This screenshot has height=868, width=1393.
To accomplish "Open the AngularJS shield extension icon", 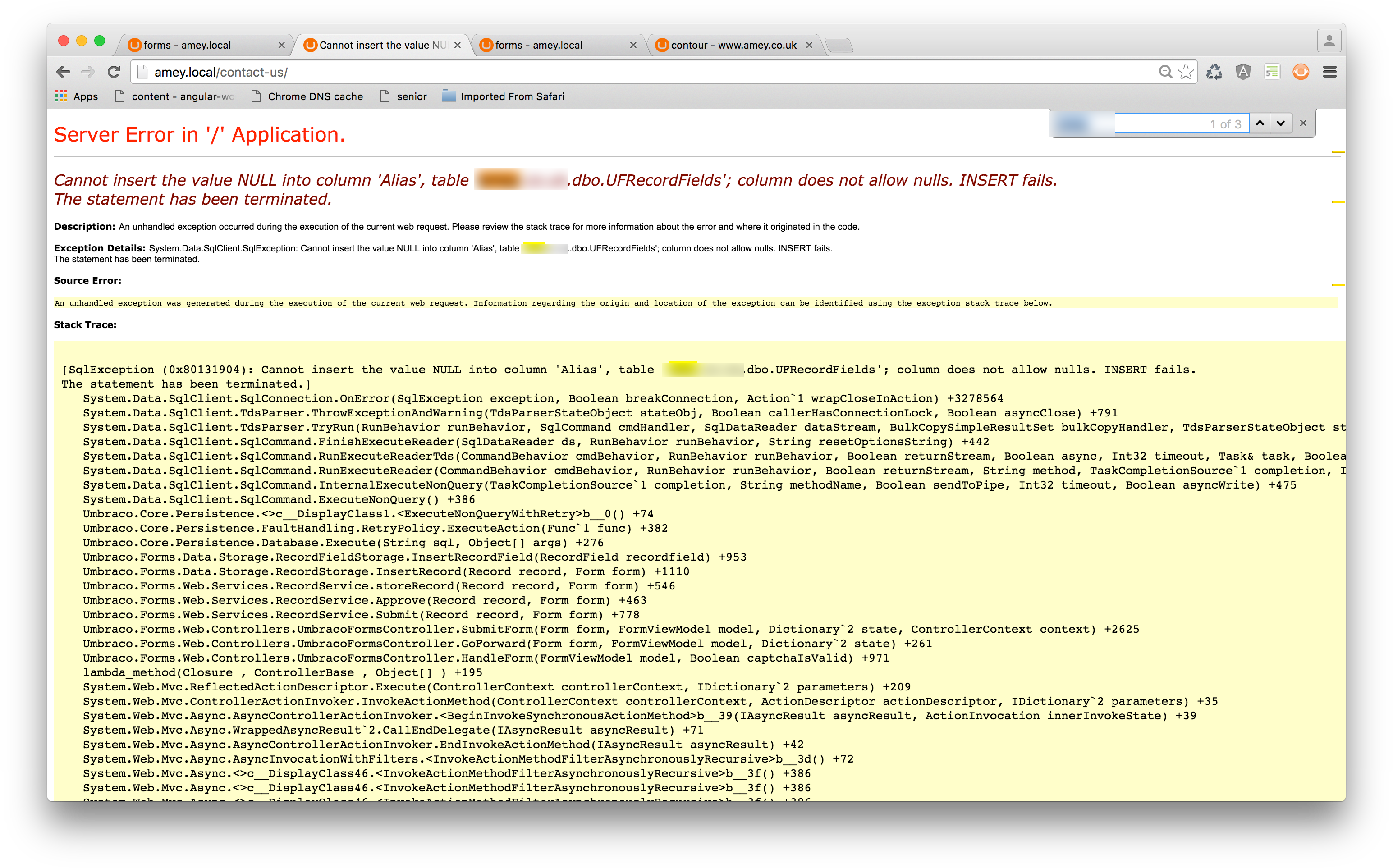I will pyautogui.click(x=1242, y=72).
